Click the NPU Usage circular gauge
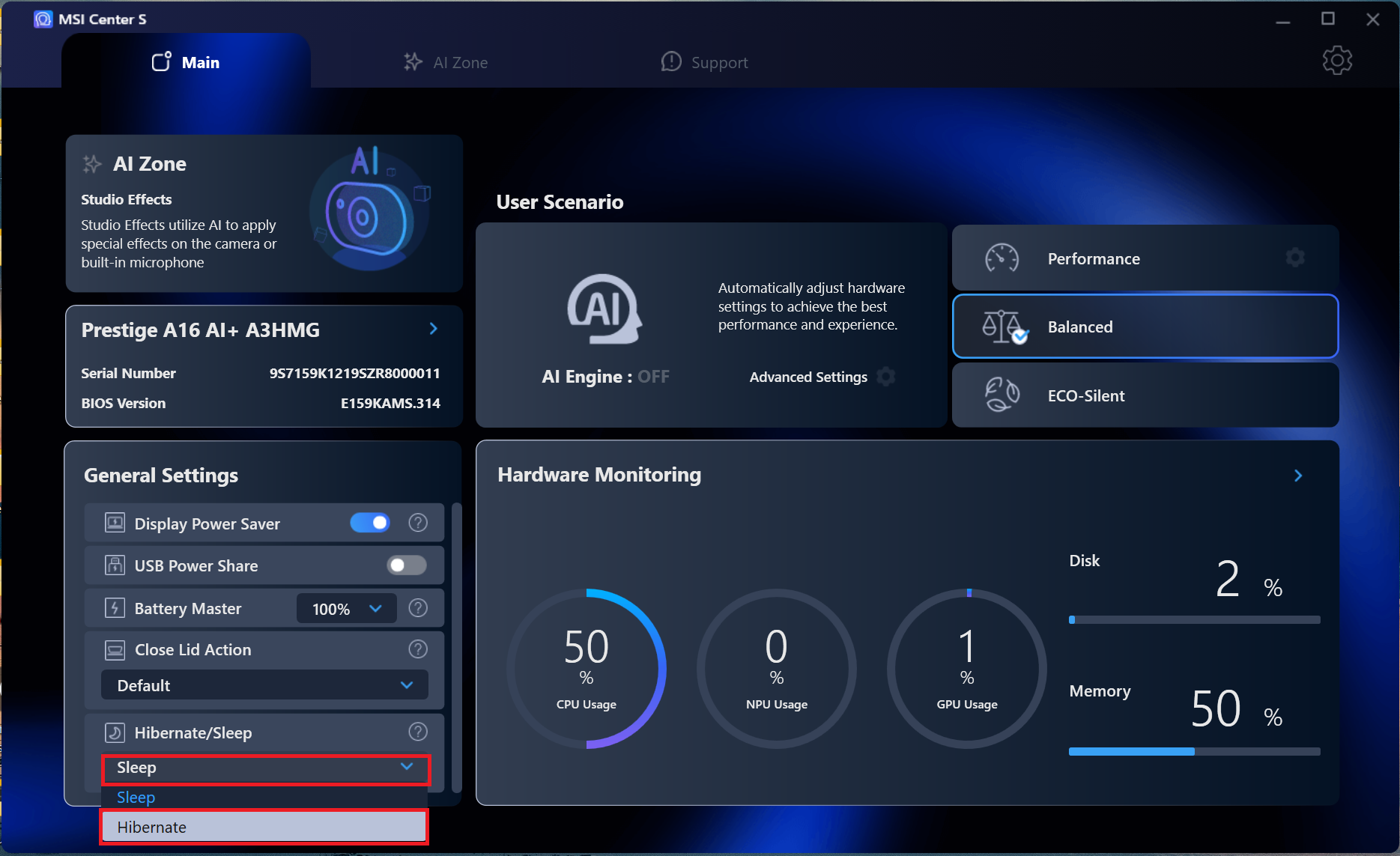The height and width of the screenshot is (856, 1400). pos(777,669)
